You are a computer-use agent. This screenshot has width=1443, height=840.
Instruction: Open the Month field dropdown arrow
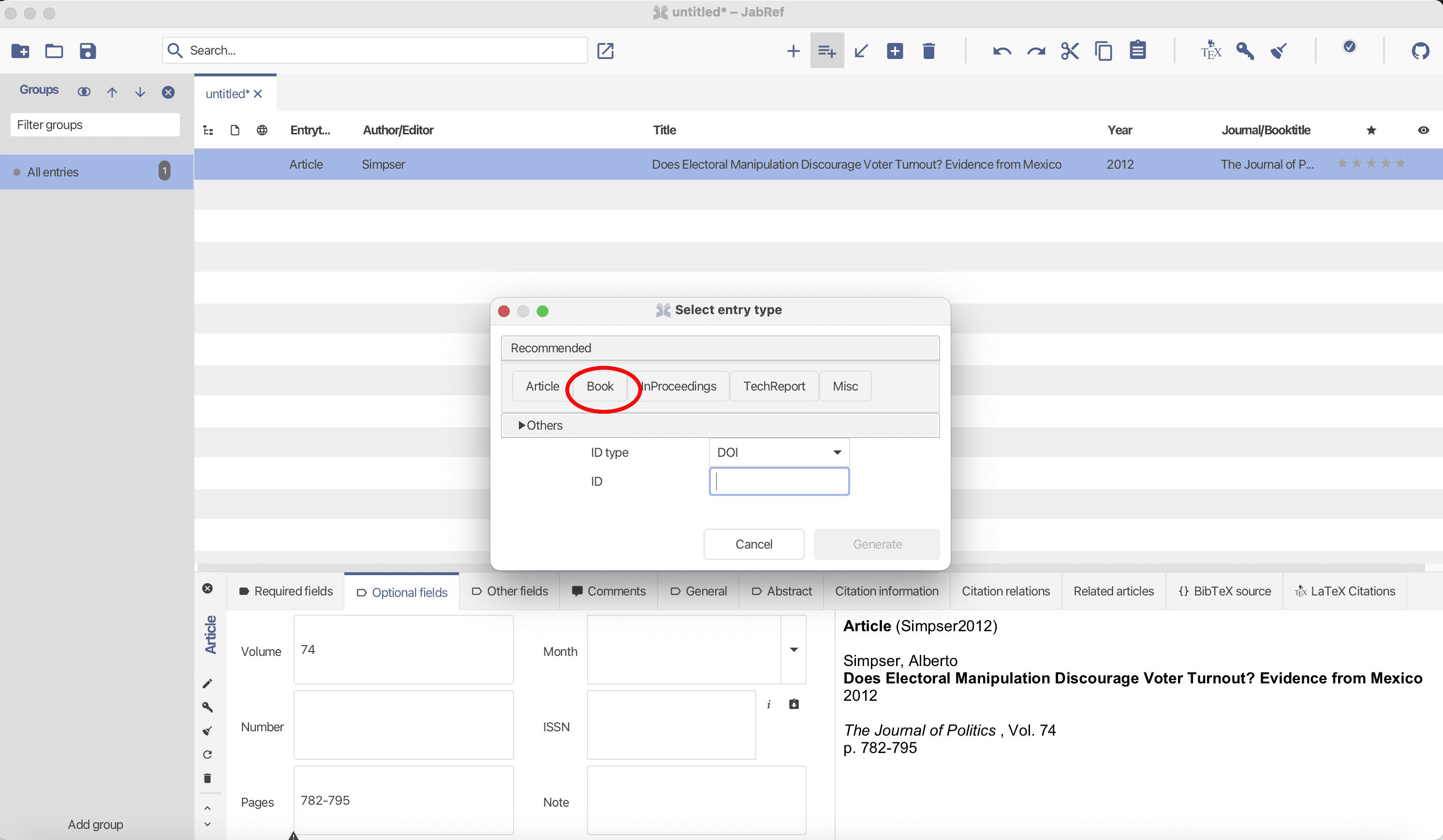[794, 650]
